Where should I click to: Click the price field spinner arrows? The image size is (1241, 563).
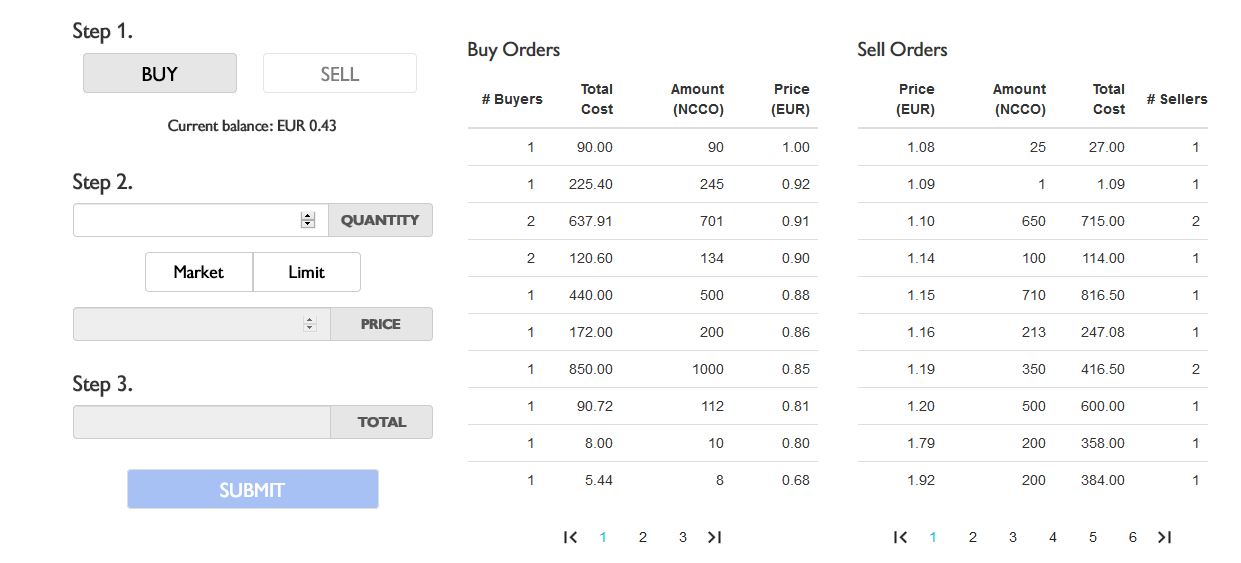click(309, 324)
